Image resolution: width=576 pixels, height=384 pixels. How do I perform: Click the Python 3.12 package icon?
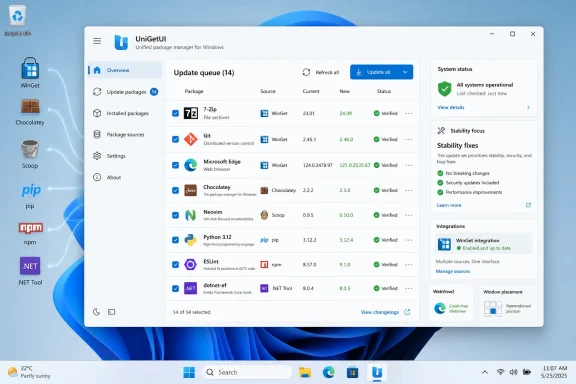click(191, 240)
